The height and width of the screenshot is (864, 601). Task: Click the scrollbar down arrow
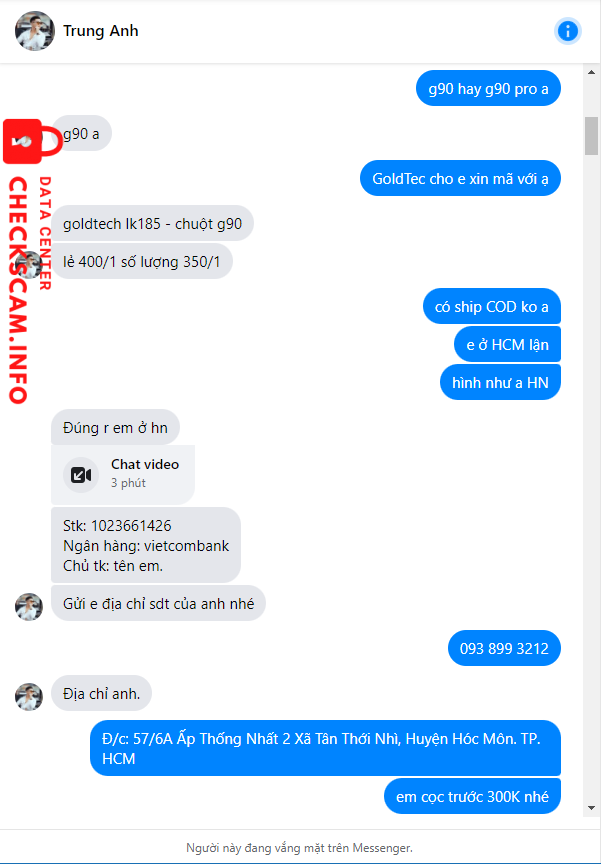[591, 808]
